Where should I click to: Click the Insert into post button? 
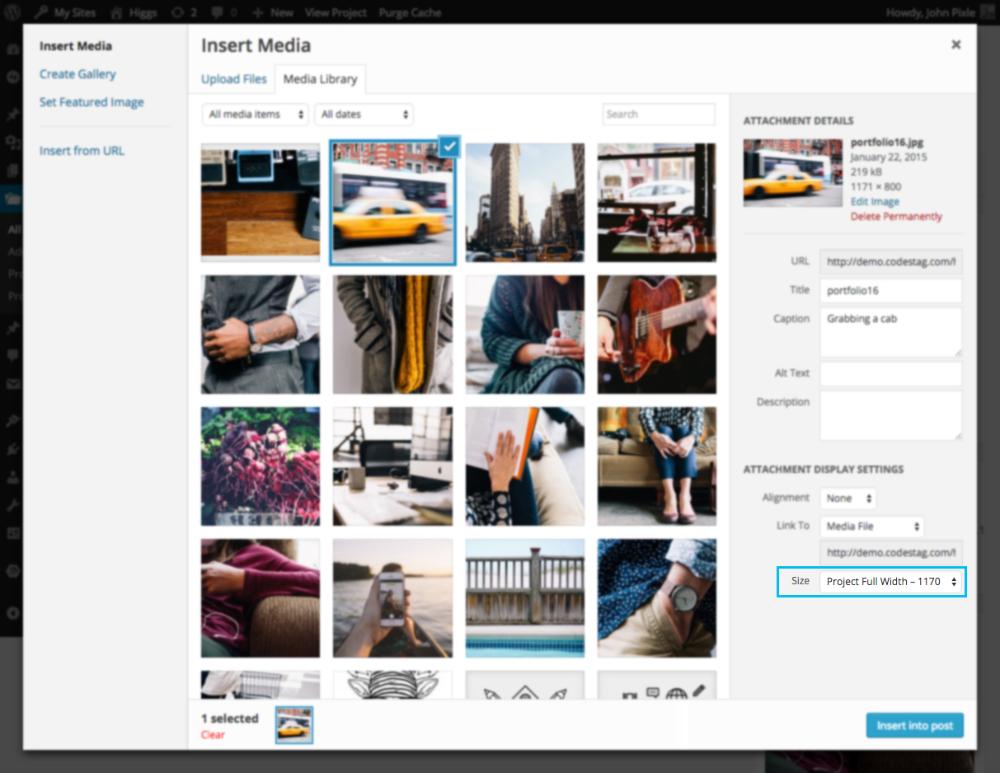[x=915, y=725]
